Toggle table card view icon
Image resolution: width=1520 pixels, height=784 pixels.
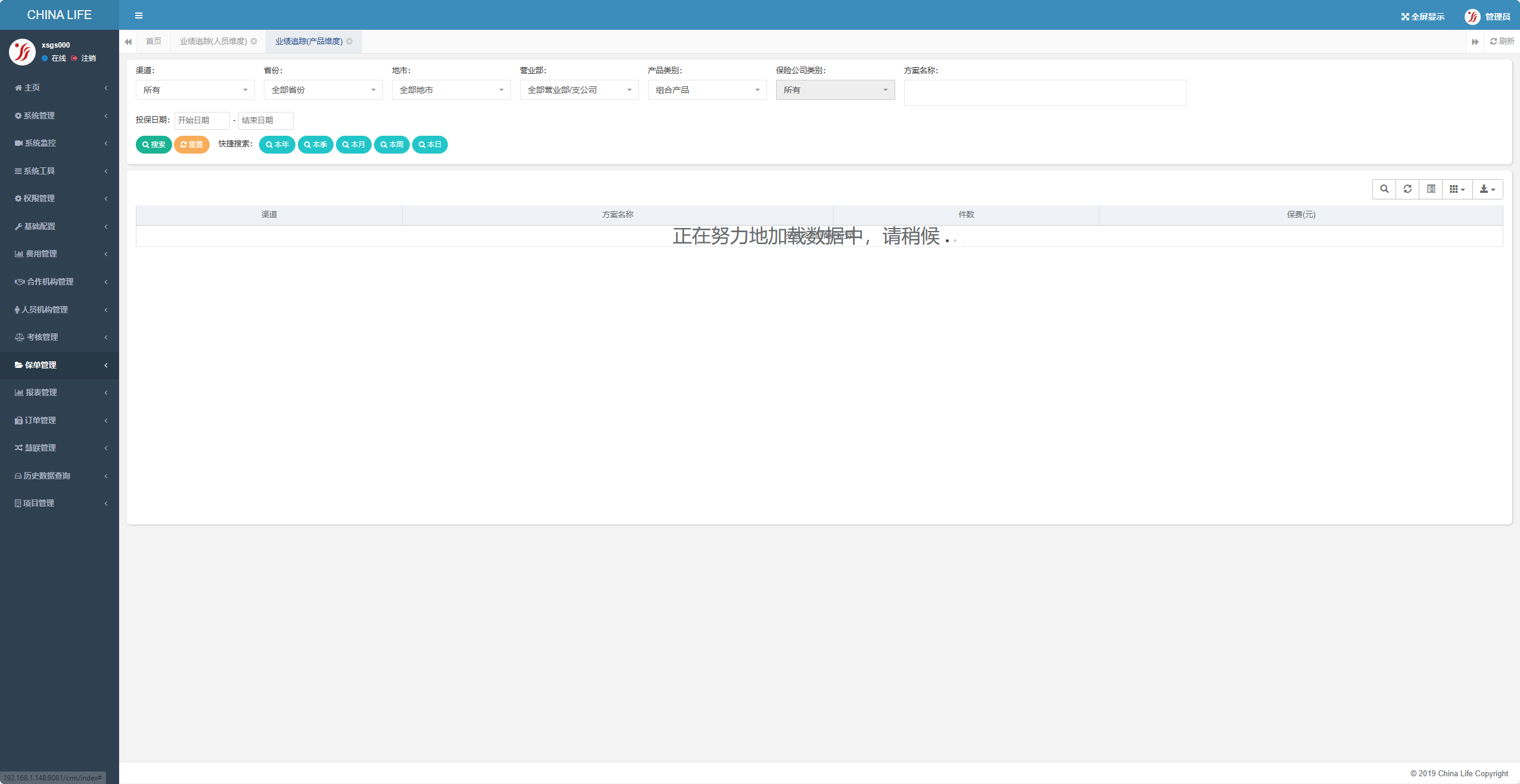(x=1431, y=189)
